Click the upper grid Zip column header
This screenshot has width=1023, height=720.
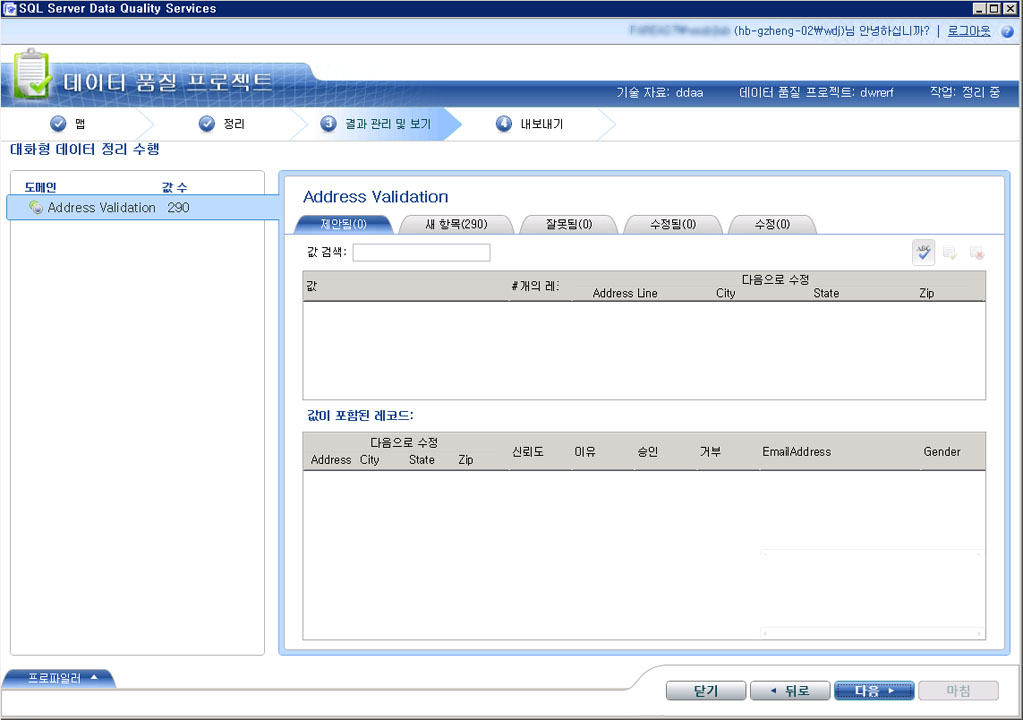pyautogui.click(x=926, y=293)
